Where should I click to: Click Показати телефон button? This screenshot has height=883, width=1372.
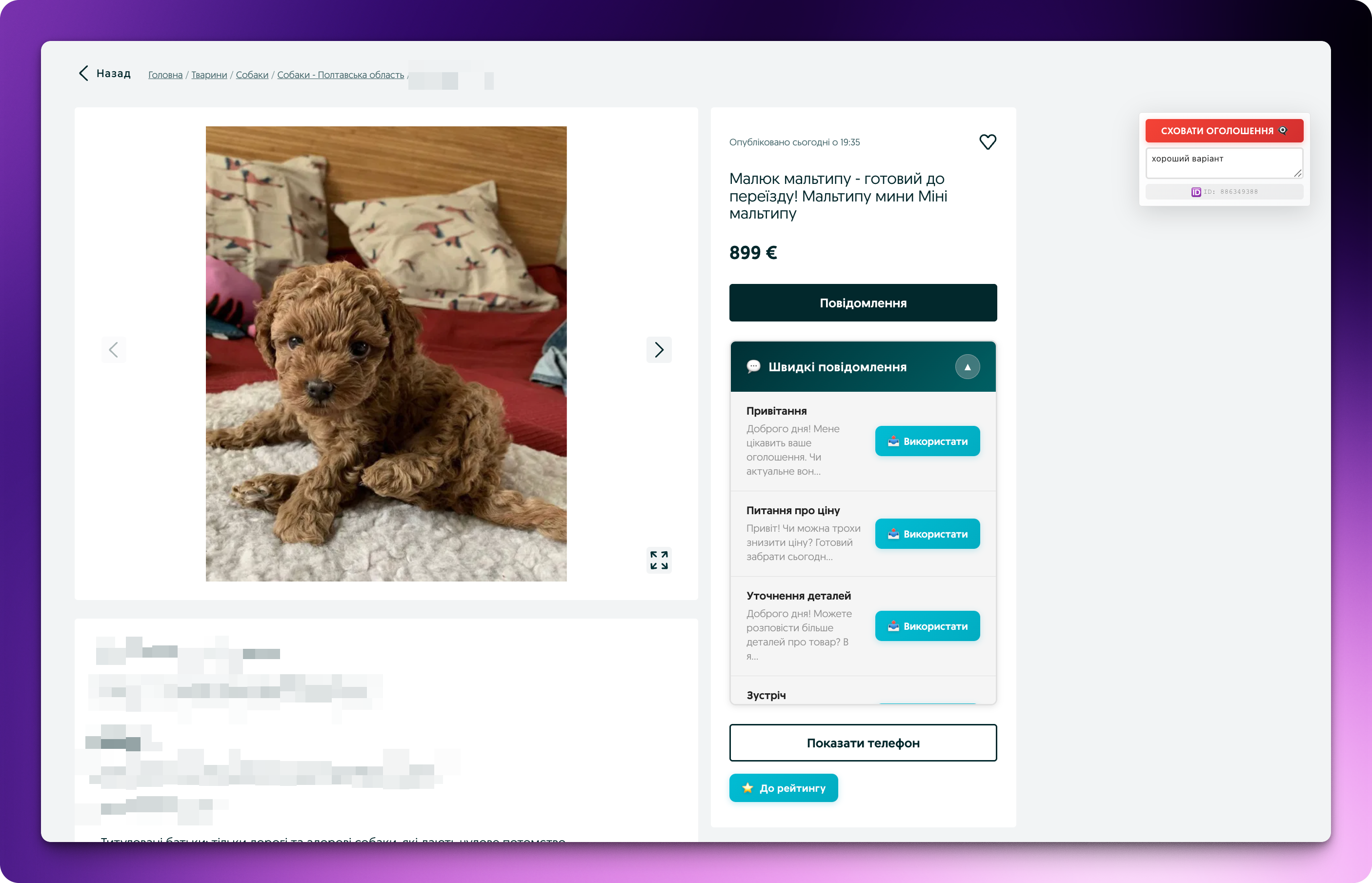pyautogui.click(x=863, y=743)
